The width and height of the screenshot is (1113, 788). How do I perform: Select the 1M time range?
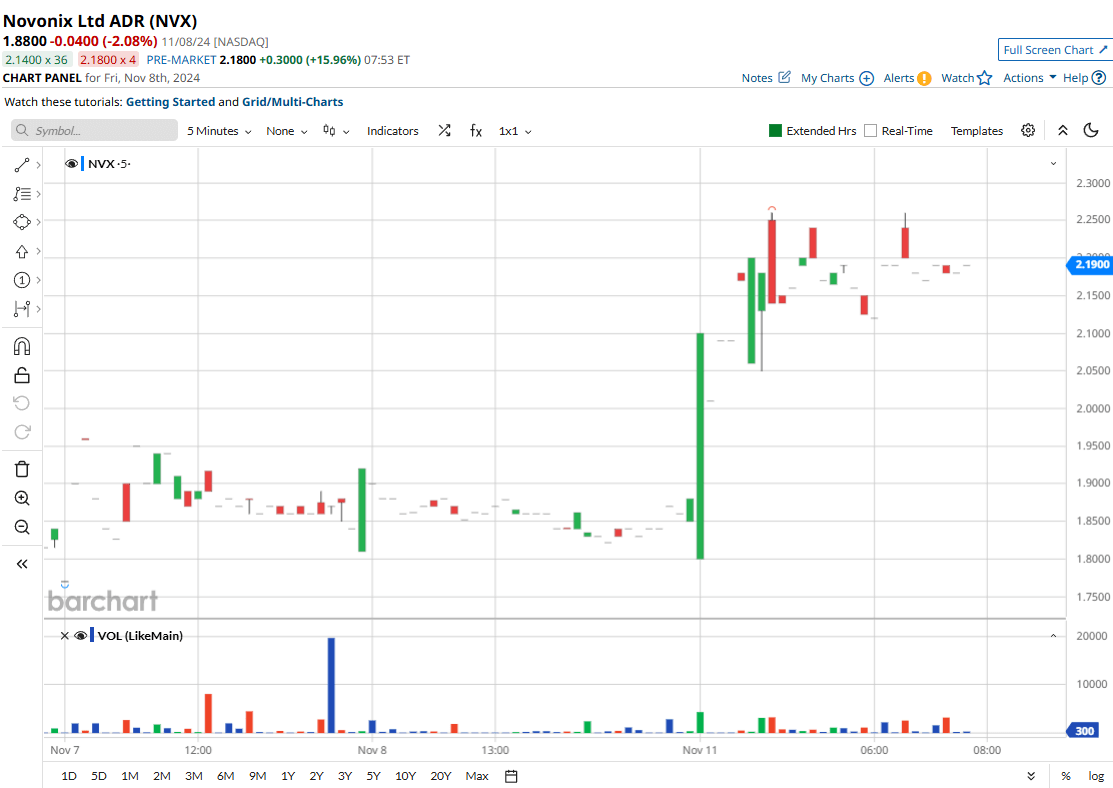point(130,776)
